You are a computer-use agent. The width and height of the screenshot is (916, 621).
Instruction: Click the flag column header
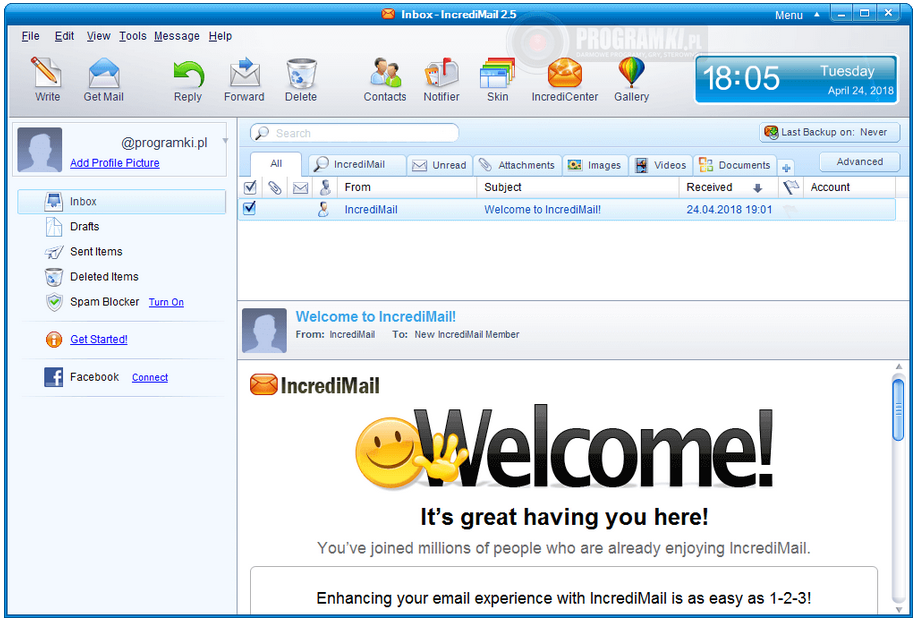(x=790, y=188)
